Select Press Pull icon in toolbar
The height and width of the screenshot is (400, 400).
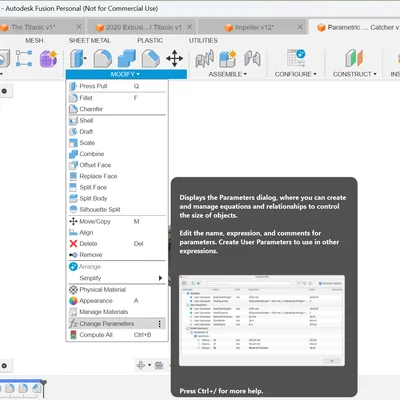coord(78,58)
